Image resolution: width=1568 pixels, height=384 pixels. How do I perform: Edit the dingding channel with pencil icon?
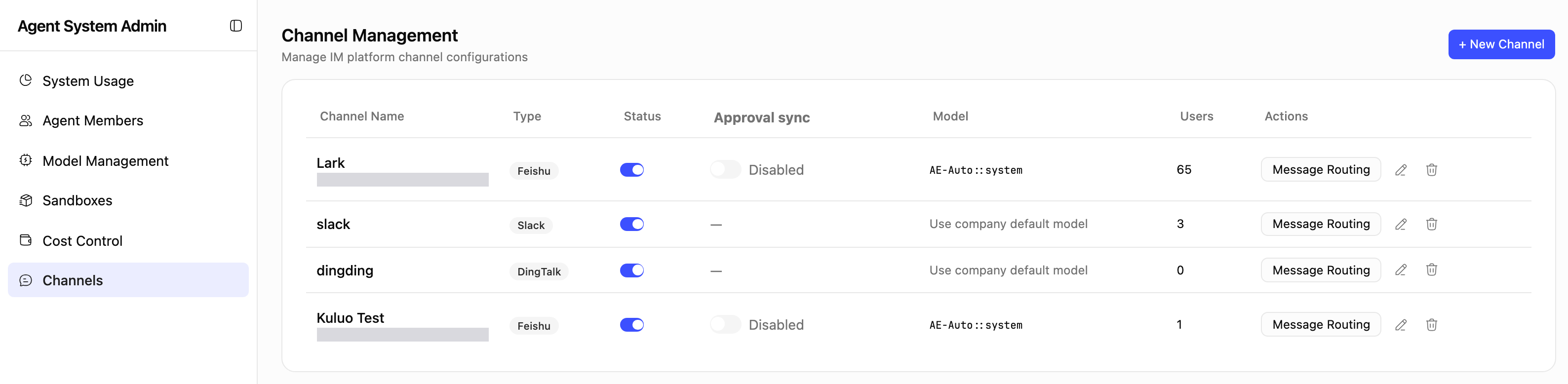1401,269
